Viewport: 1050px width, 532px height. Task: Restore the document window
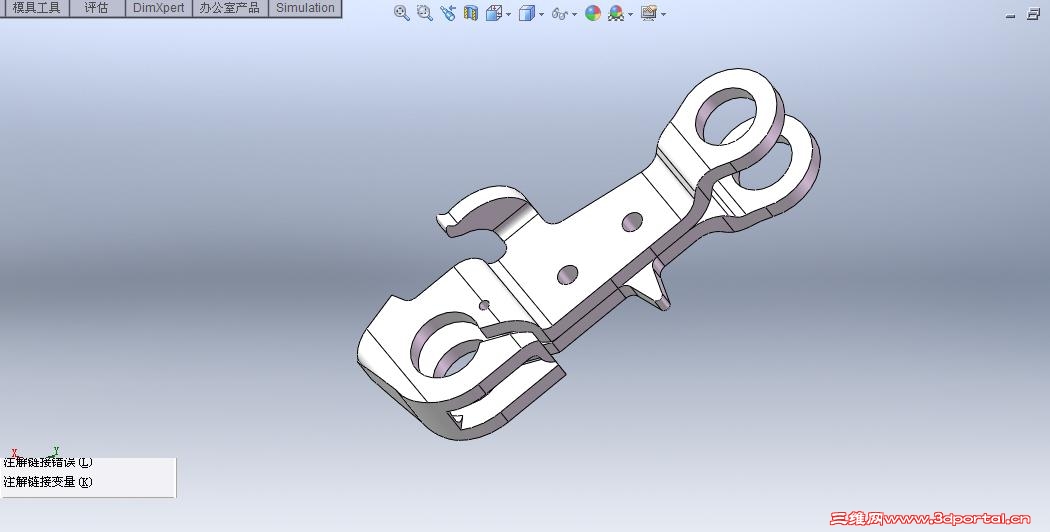pos(1033,15)
